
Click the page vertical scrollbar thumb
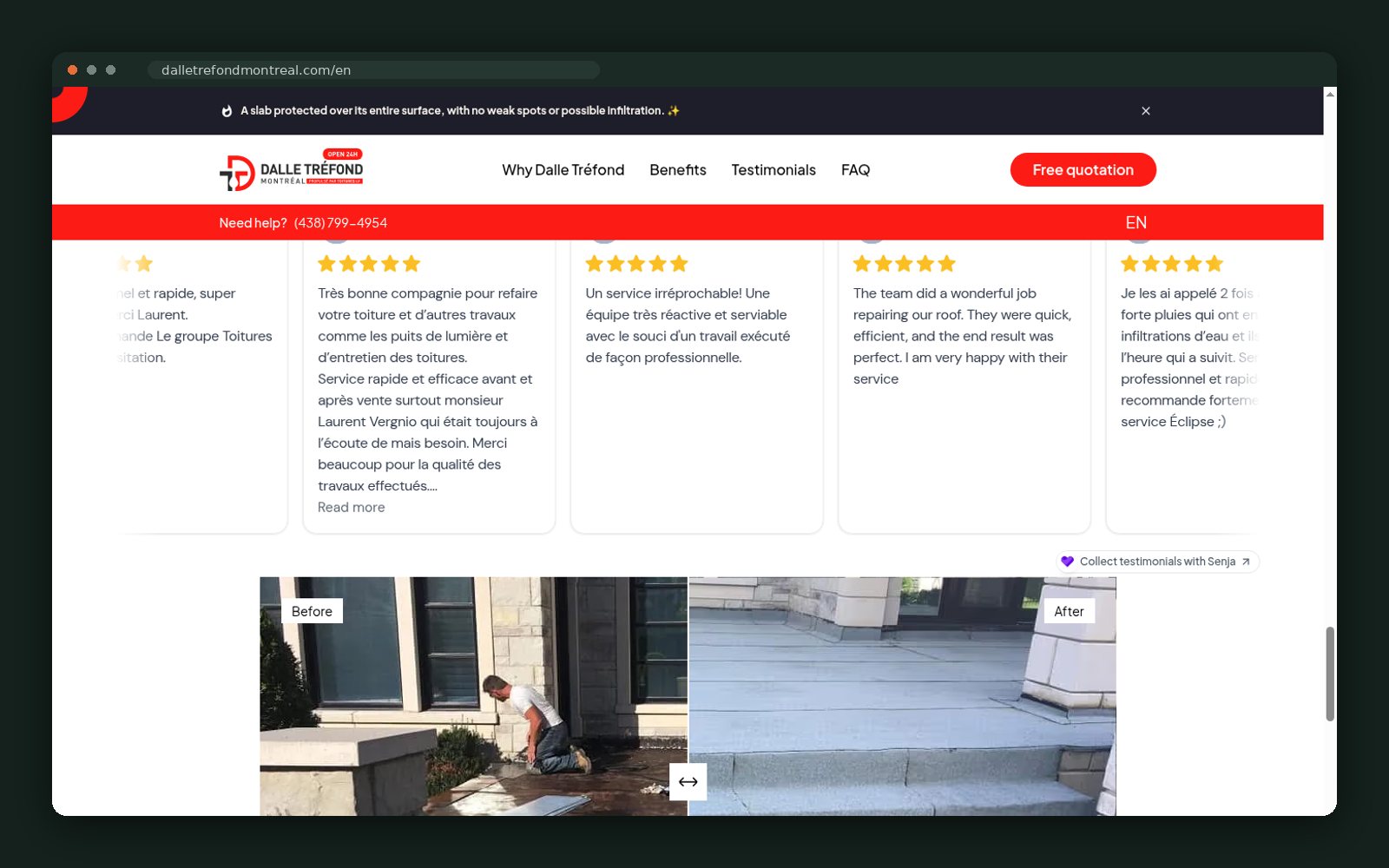coord(1329,674)
